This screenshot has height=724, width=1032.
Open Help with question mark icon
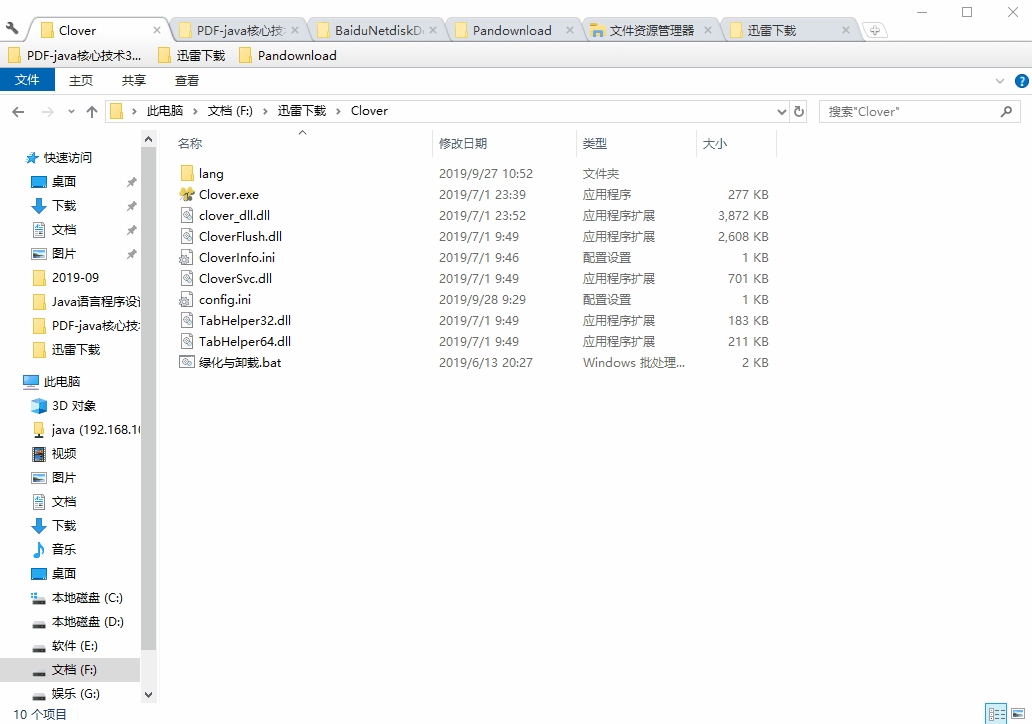tap(1021, 81)
